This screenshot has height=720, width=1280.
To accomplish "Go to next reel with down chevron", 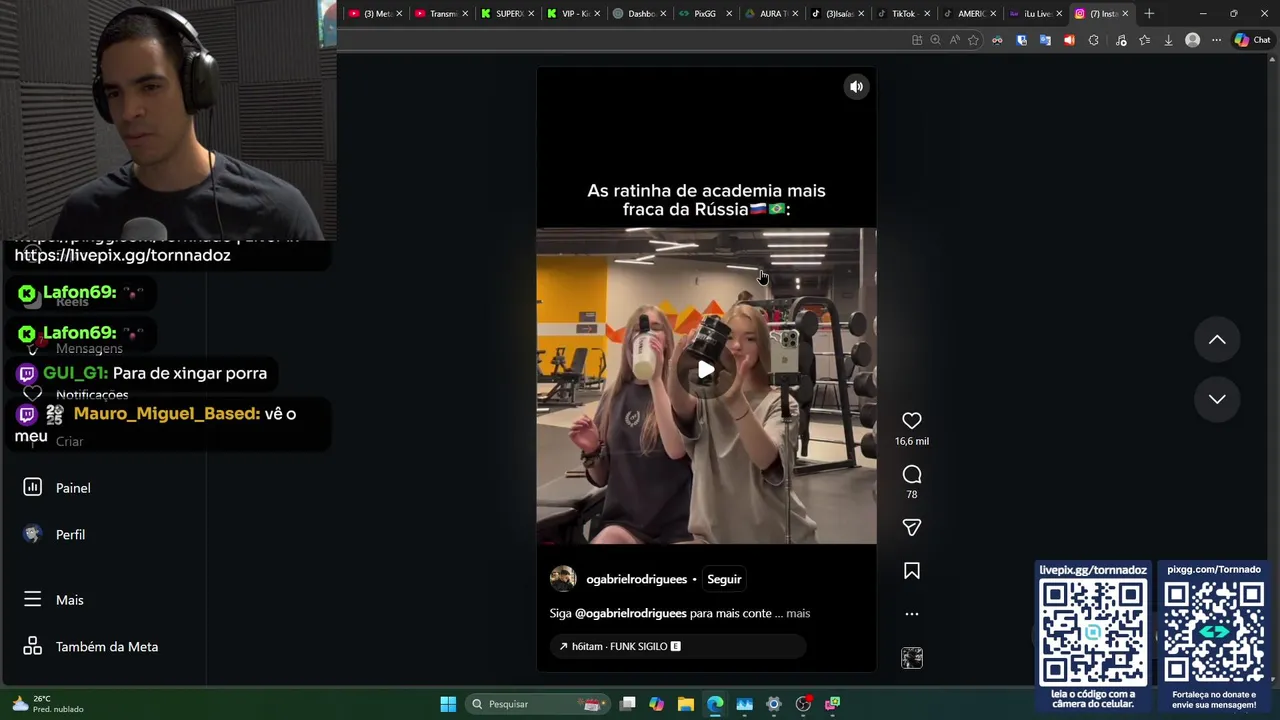I will pos(1217,399).
